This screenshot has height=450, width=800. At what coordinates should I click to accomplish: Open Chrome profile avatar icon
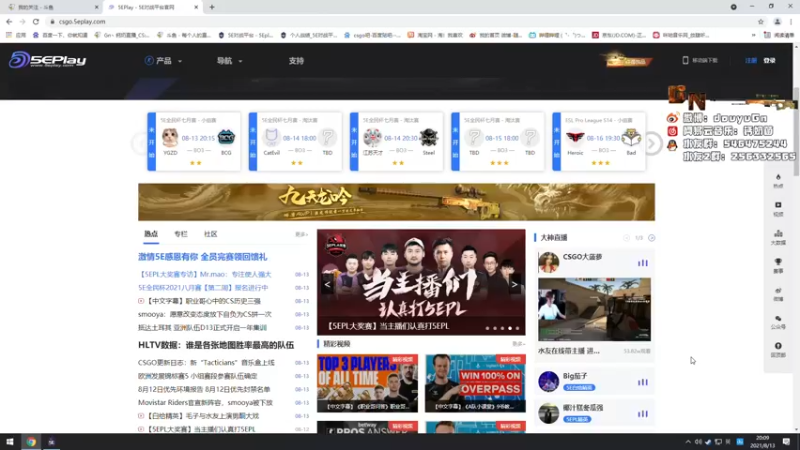777,21
